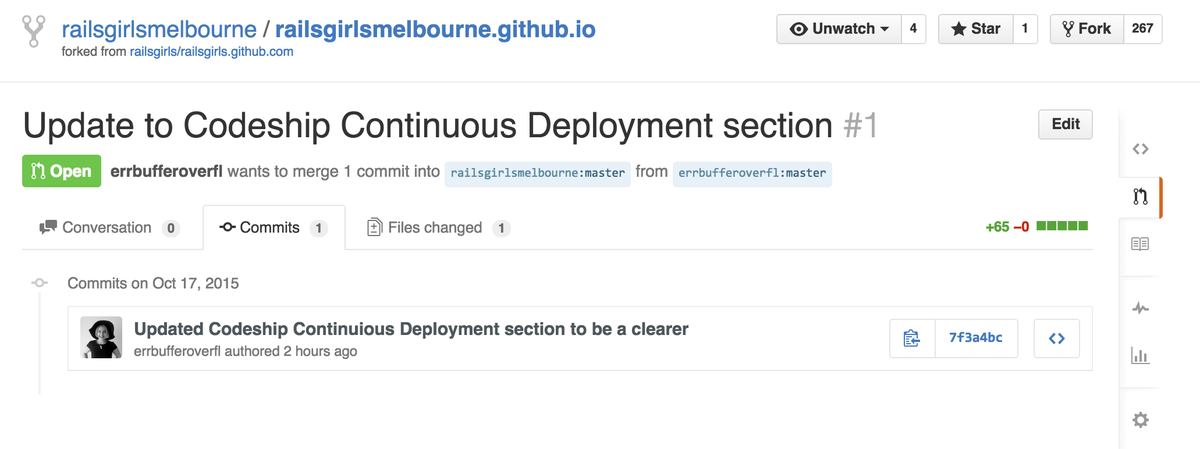Click the +65 −0 diffstat
The width and height of the screenshot is (1200, 449).
point(1037,227)
